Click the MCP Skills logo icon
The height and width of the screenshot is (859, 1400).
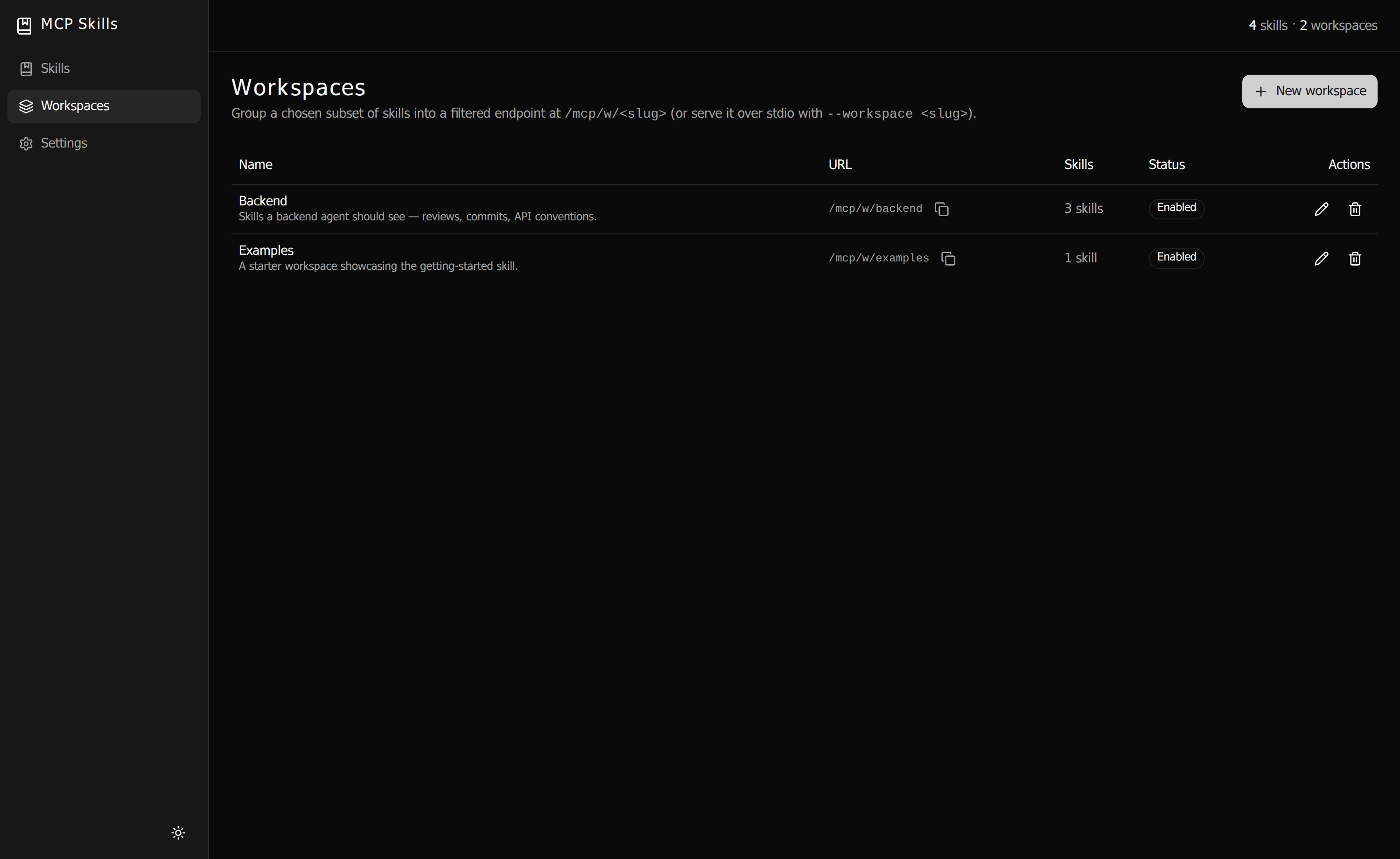coord(24,26)
